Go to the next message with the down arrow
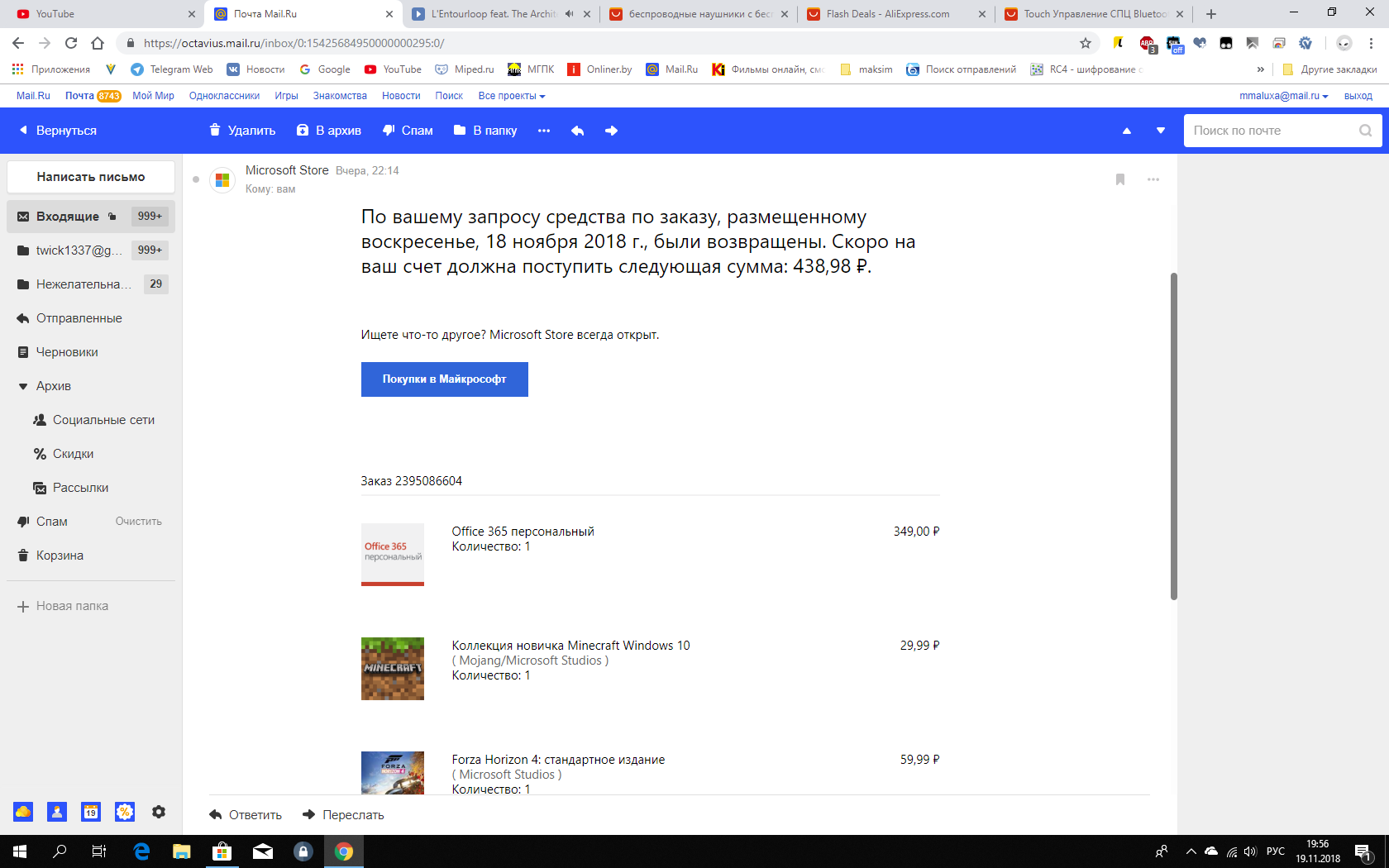 coord(1161,131)
